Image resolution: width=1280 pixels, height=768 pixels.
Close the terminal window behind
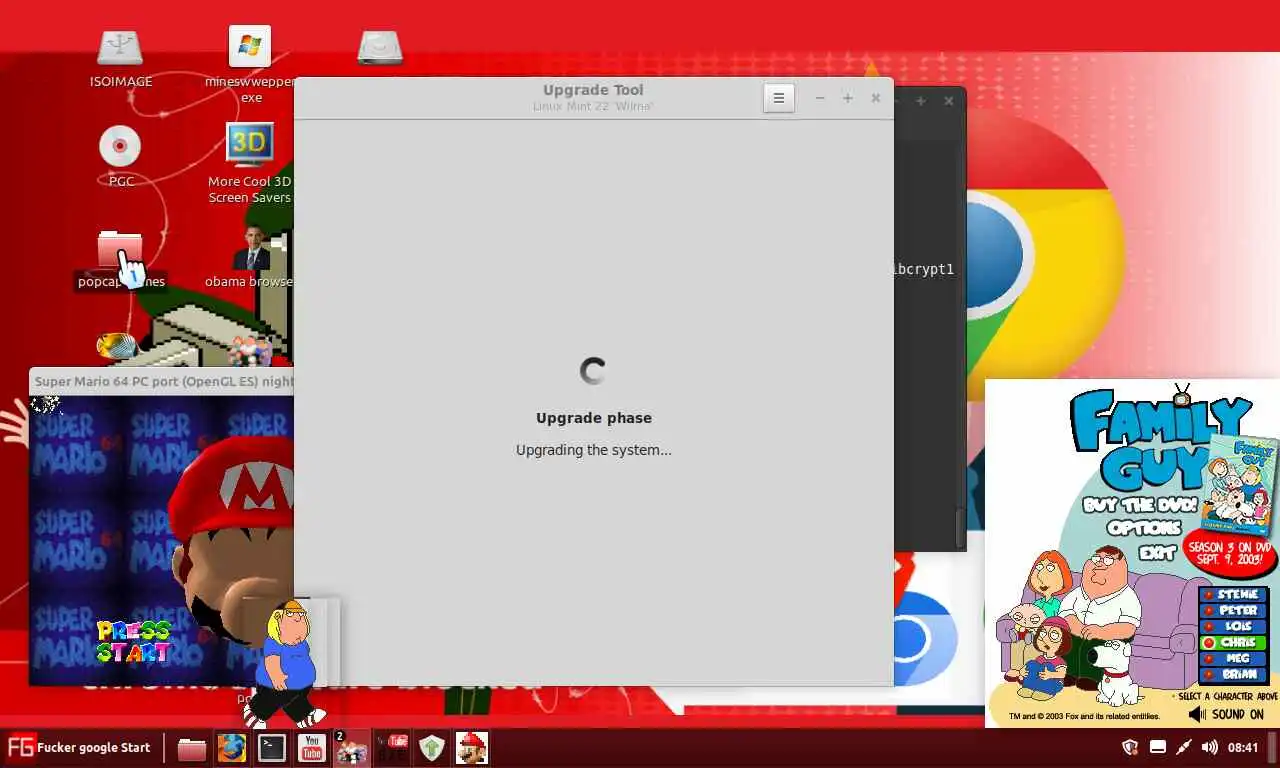tap(949, 101)
